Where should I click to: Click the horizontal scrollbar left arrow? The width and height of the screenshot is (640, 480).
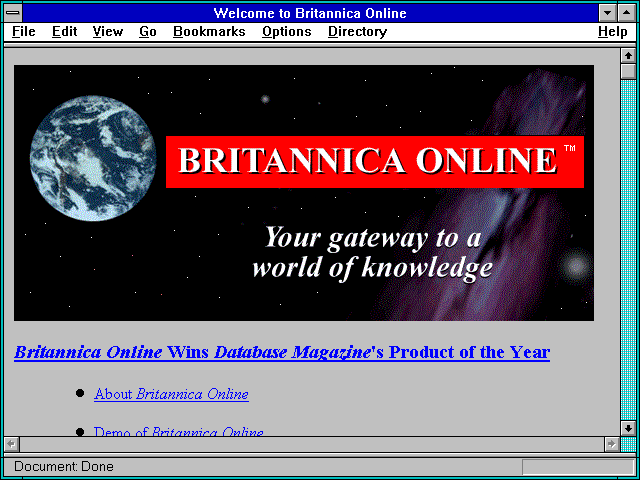click(12, 444)
